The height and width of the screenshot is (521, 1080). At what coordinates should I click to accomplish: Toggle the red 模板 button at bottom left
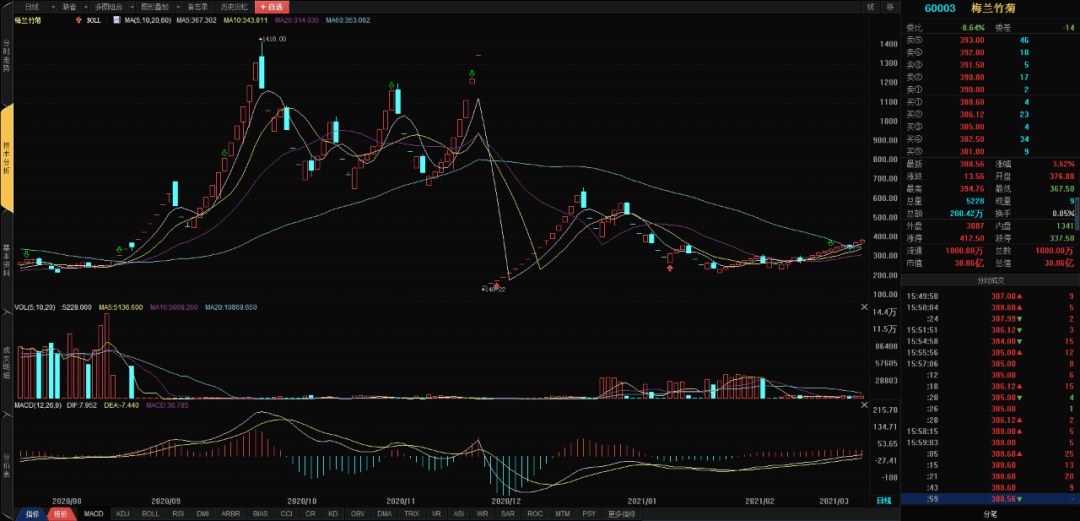61,514
